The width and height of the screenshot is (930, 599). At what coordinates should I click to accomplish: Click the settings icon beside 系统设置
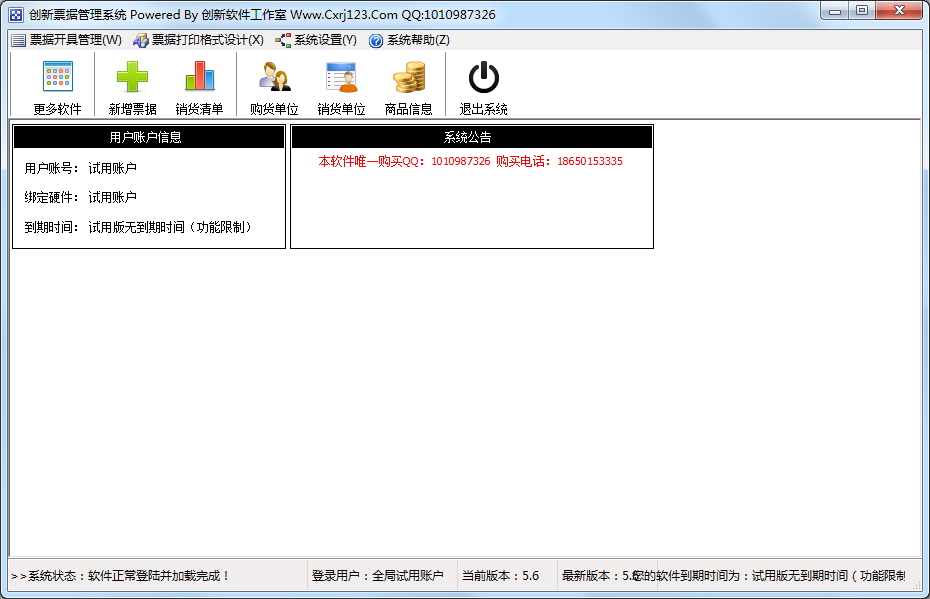pyautogui.click(x=283, y=40)
